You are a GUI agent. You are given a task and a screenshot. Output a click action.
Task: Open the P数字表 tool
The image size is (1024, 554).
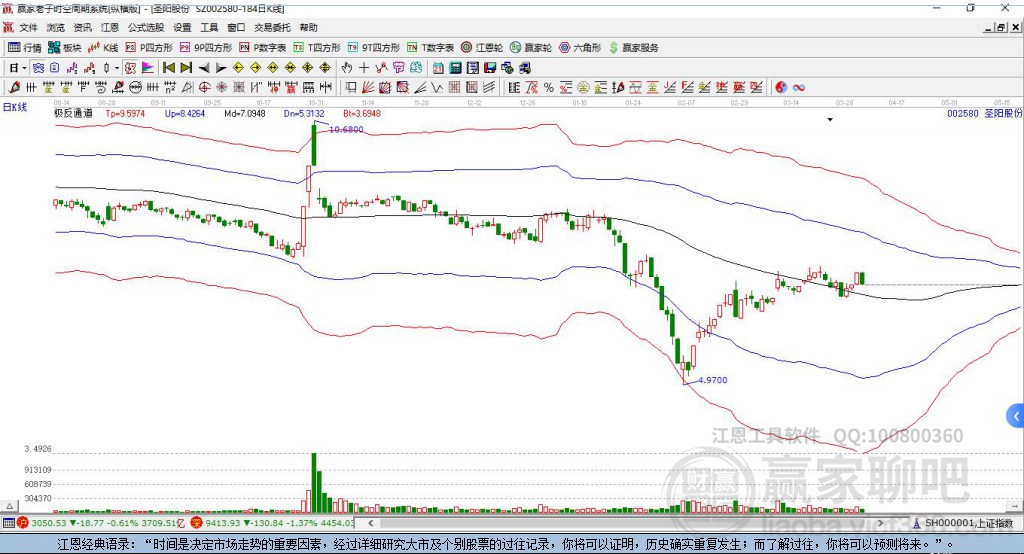click(x=263, y=48)
